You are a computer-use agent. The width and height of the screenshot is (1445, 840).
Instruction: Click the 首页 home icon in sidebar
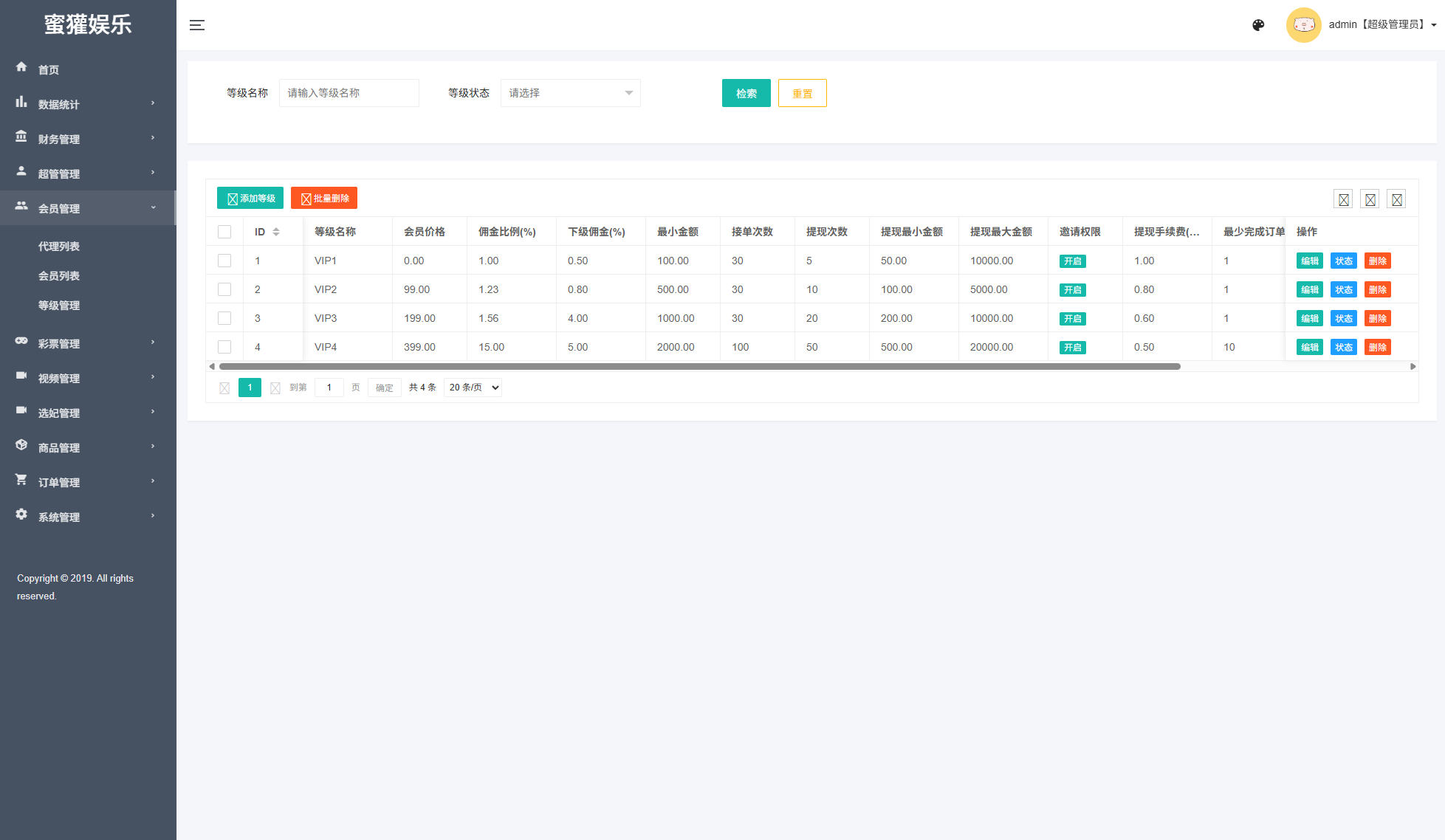point(21,67)
